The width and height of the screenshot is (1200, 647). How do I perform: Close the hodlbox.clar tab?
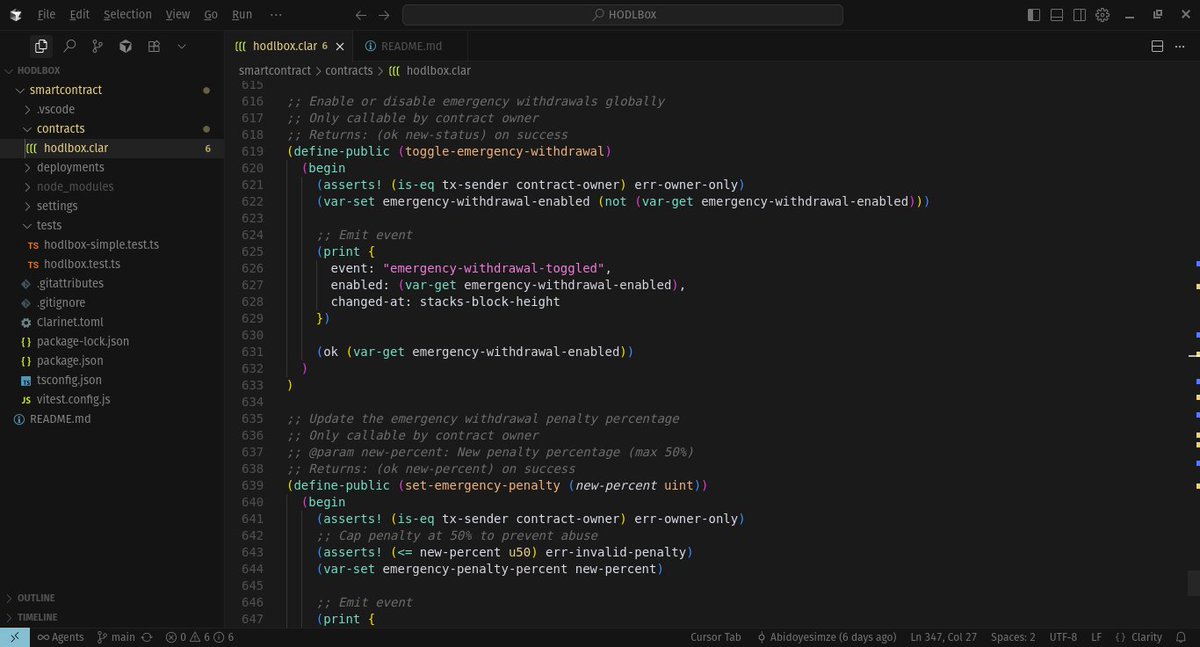coord(340,47)
